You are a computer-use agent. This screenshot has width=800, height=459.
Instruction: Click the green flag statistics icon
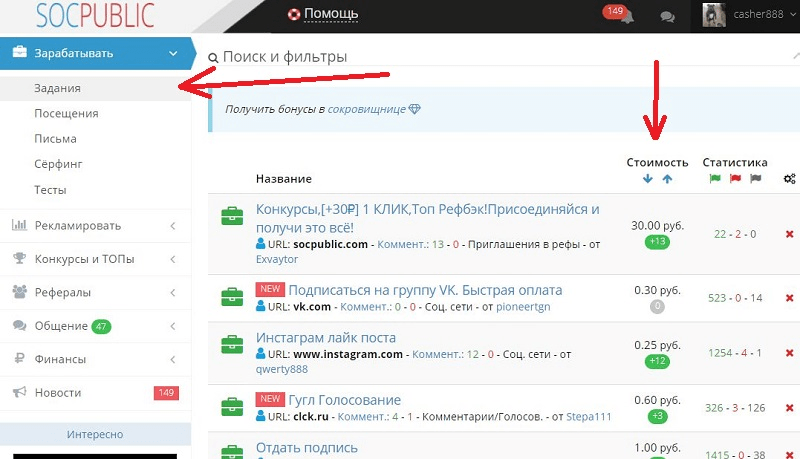pos(715,178)
